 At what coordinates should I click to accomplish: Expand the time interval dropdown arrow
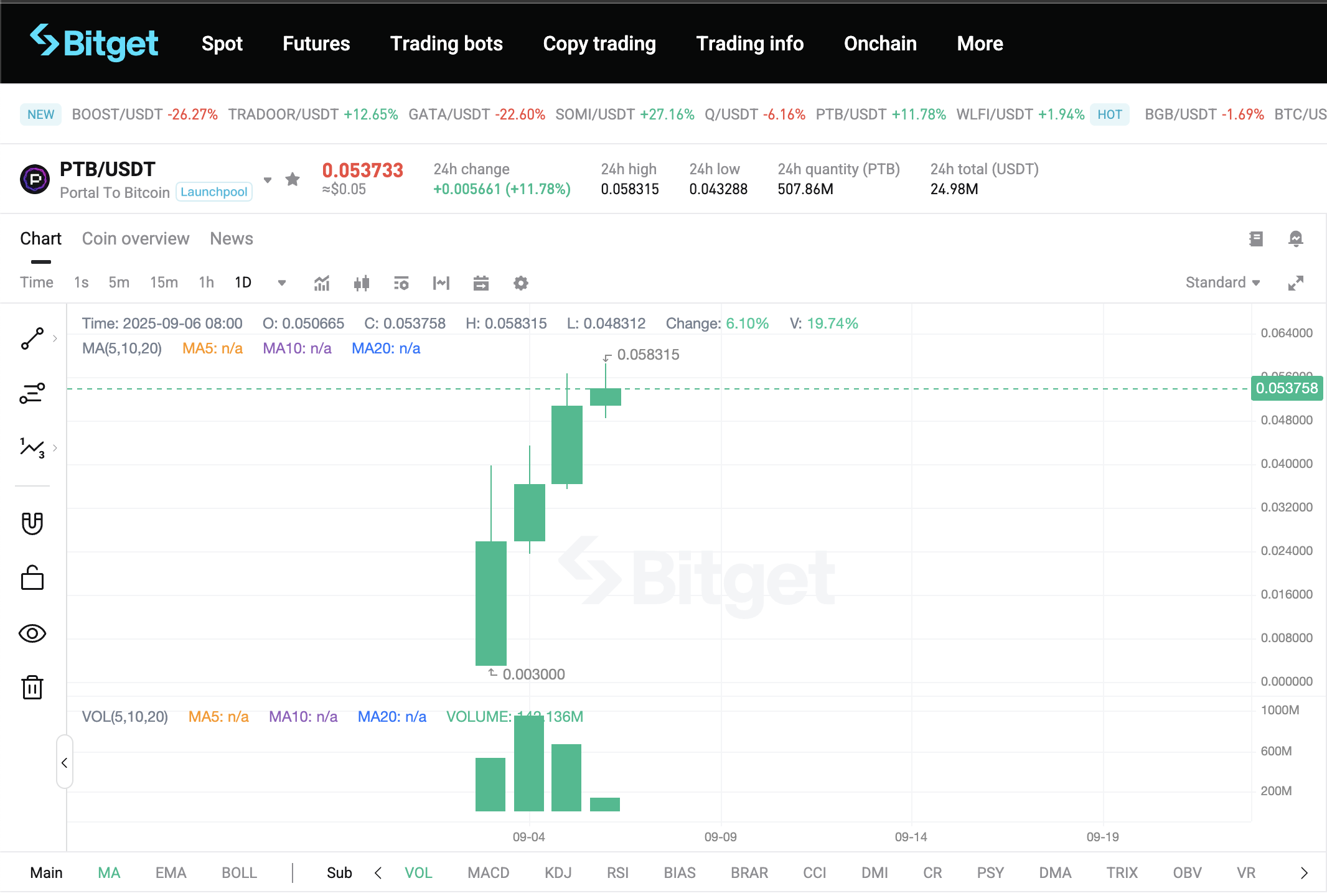pos(282,283)
